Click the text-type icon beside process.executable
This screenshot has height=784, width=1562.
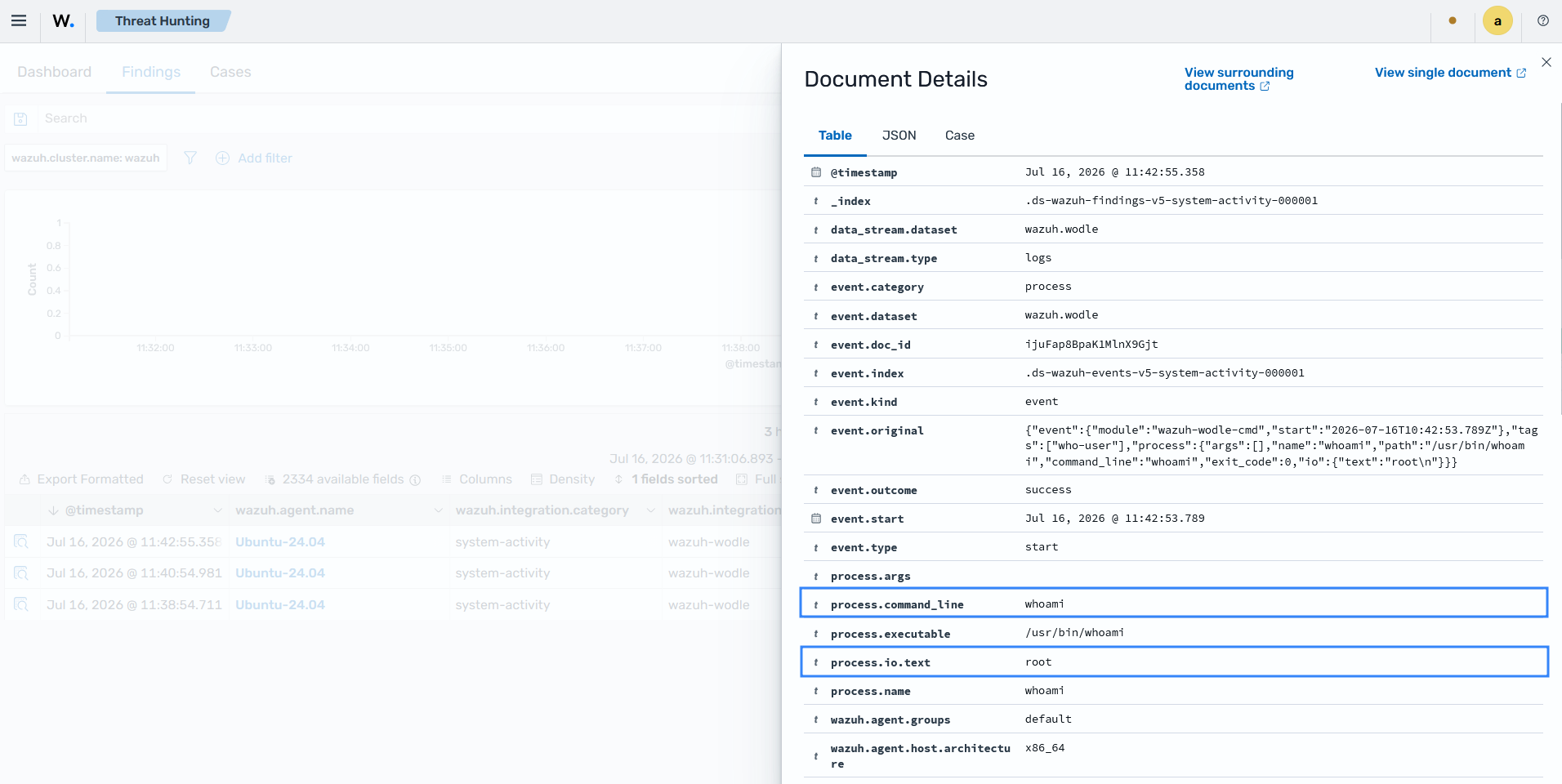[x=816, y=634]
